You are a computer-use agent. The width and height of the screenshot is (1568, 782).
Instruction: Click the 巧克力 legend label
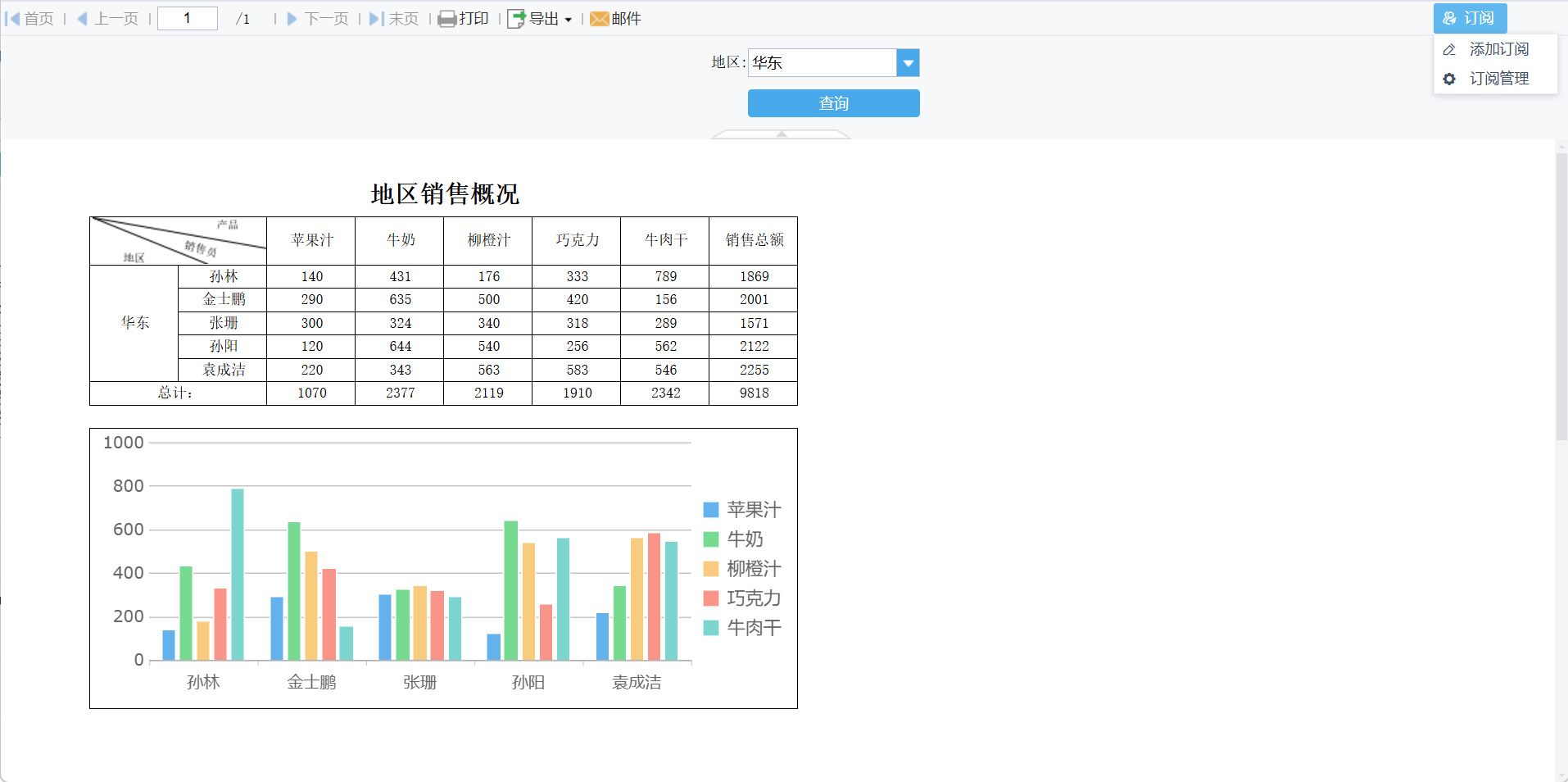755,598
